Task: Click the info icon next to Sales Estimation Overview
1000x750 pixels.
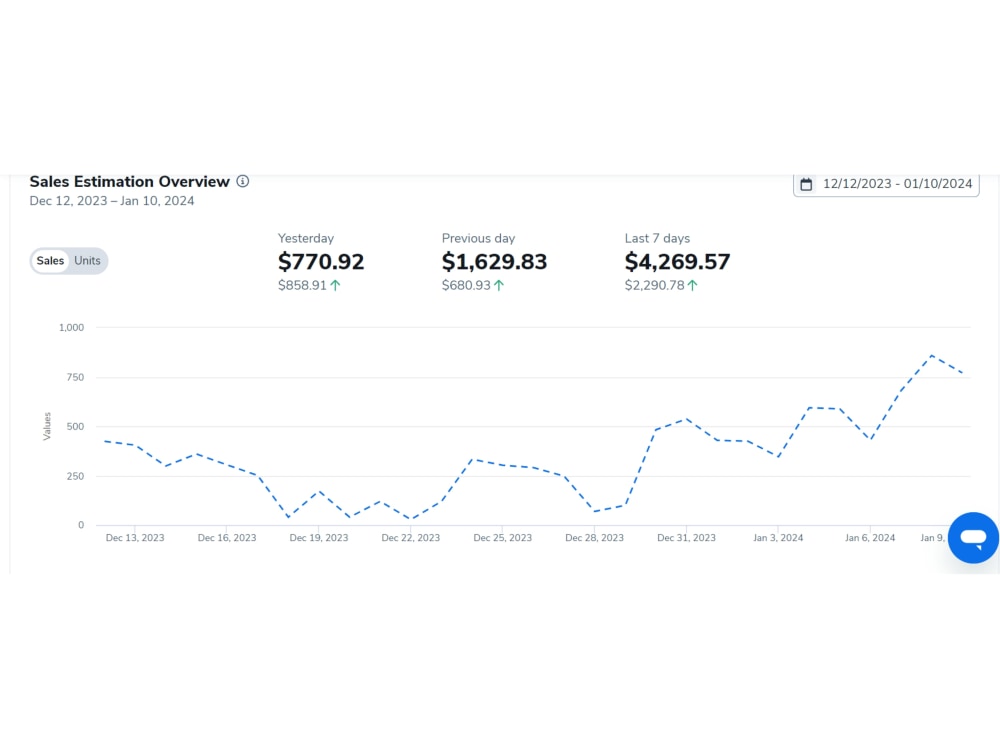Action: (x=242, y=181)
